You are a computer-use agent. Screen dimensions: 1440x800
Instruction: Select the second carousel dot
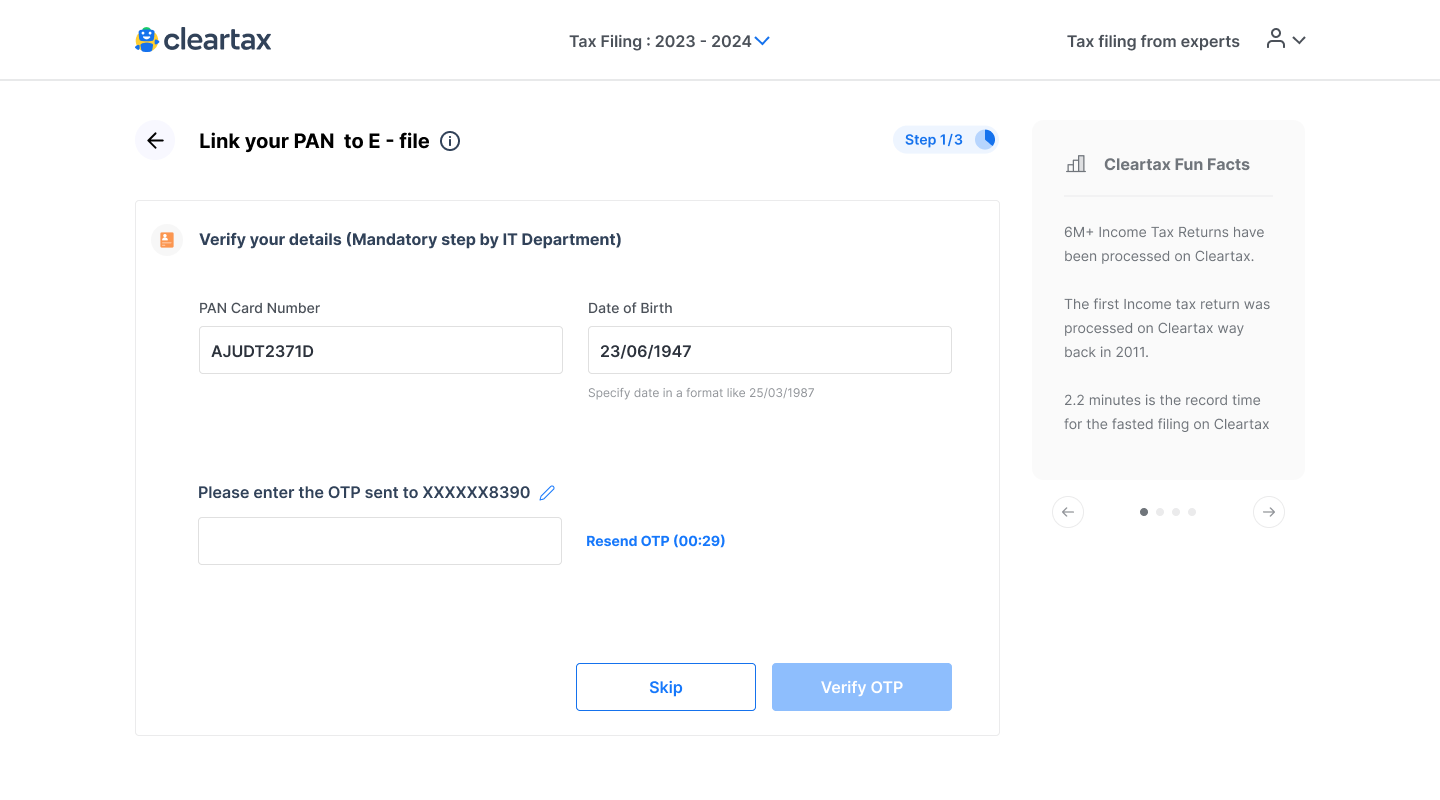click(1160, 512)
